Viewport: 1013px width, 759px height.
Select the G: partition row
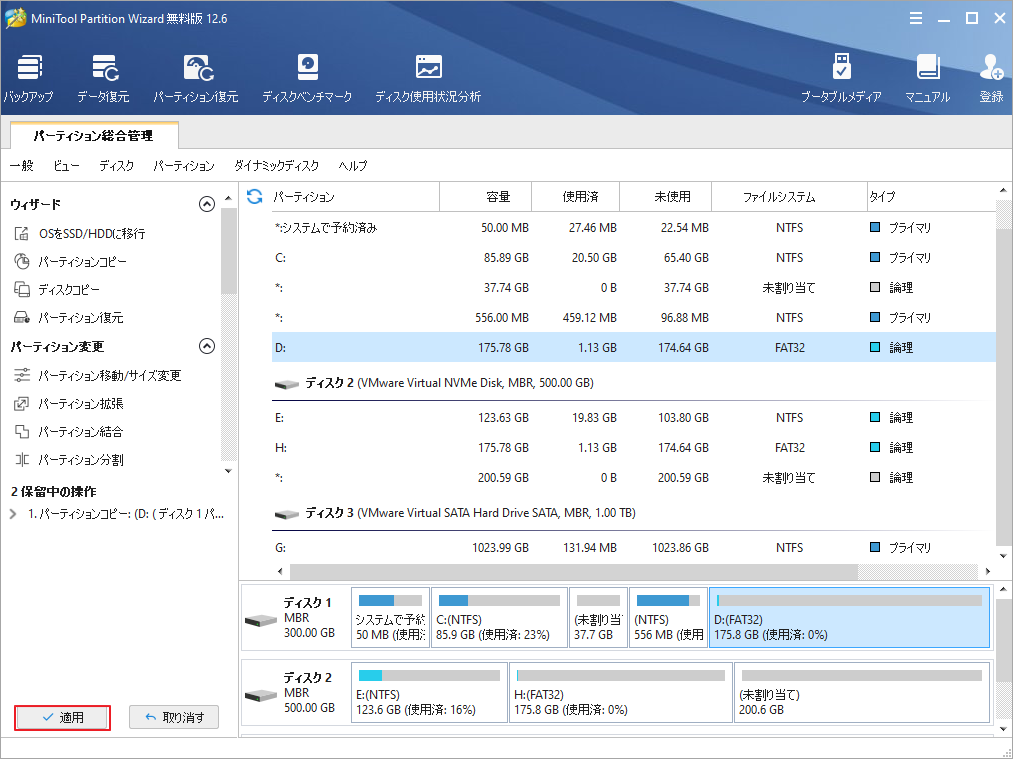pos(633,548)
